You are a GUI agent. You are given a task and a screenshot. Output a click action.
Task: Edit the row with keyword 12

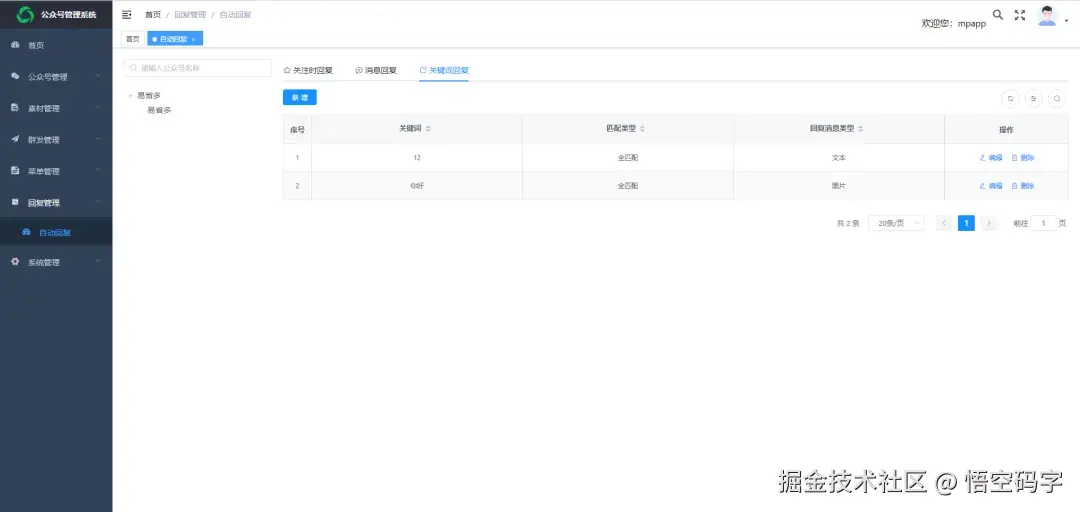coord(990,158)
